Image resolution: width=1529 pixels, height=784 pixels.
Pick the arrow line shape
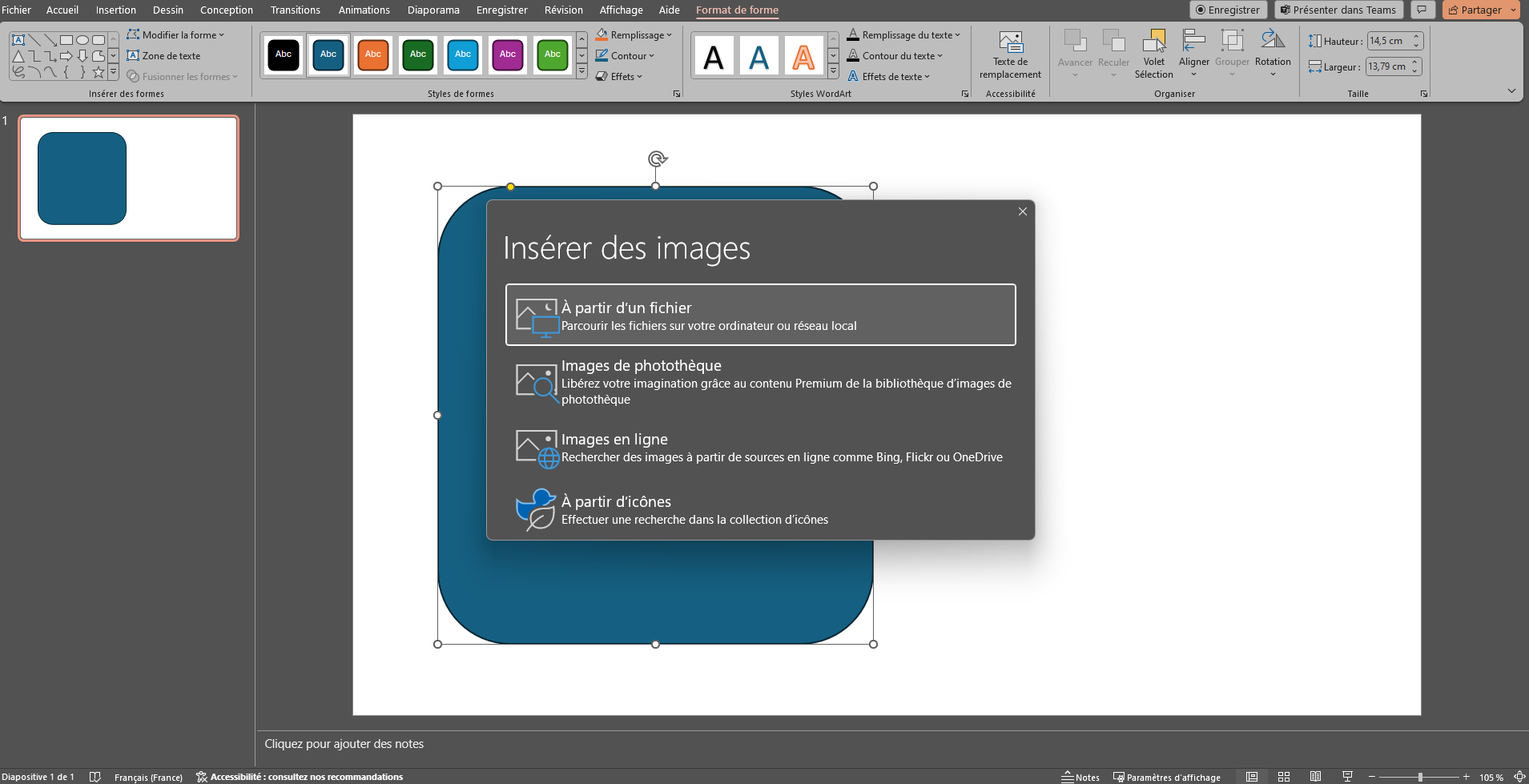pyautogui.click(x=50, y=40)
